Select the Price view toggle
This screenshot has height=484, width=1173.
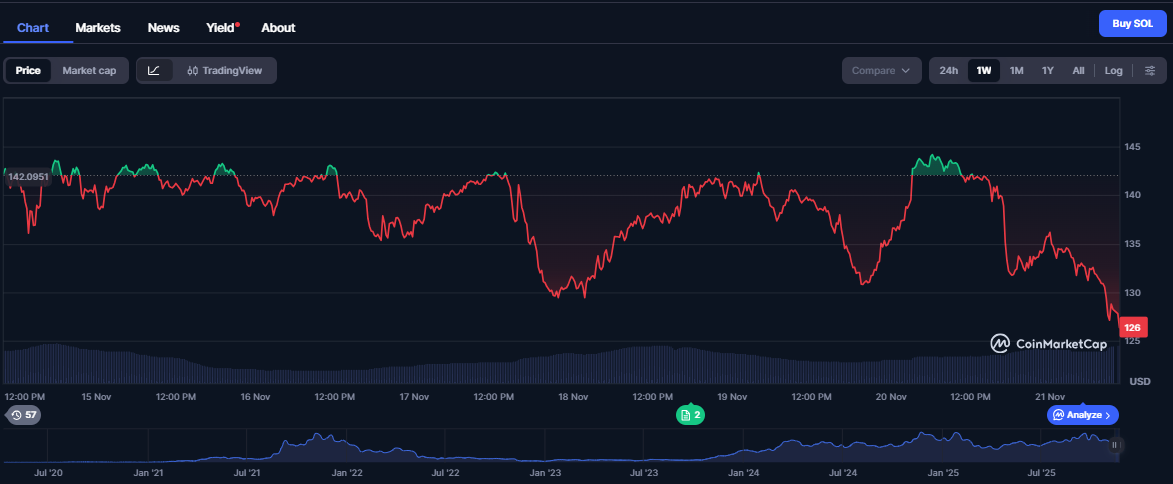coord(28,70)
